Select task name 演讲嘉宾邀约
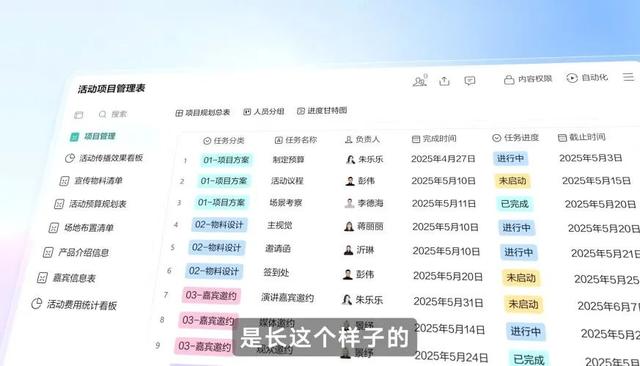640x366 pixels. tap(287, 298)
